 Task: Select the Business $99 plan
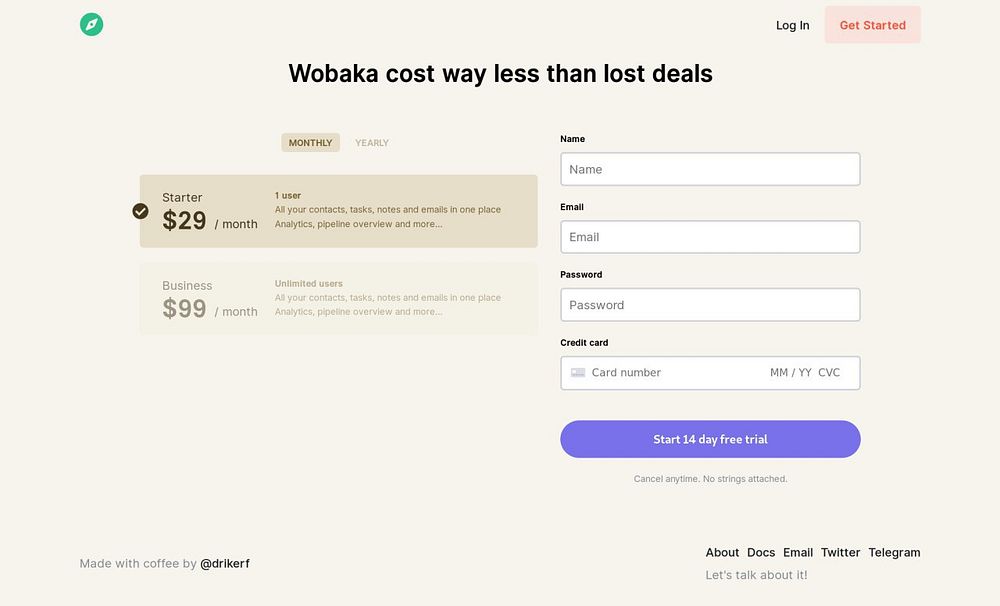(338, 298)
